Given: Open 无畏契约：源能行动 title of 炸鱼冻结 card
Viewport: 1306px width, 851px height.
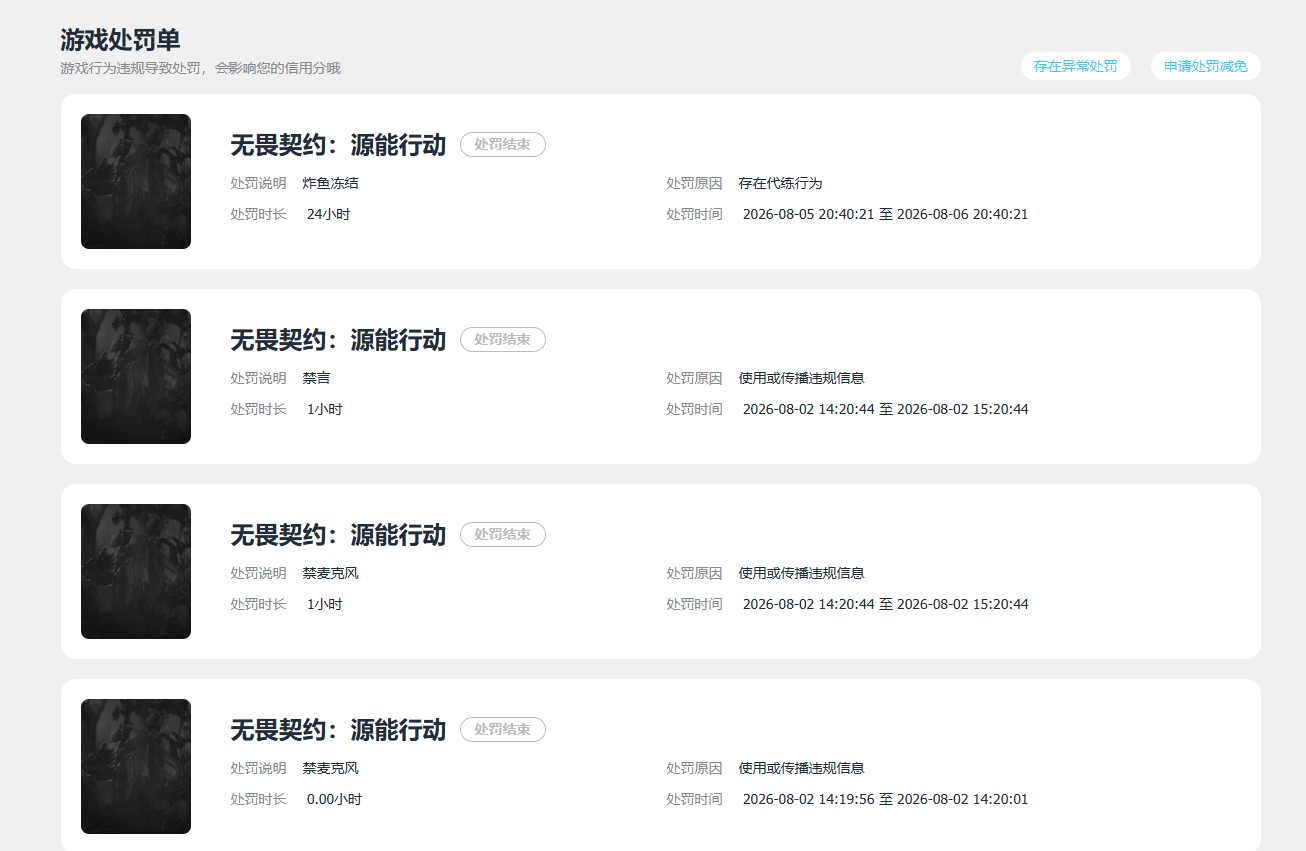Looking at the screenshot, I should tap(338, 145).
